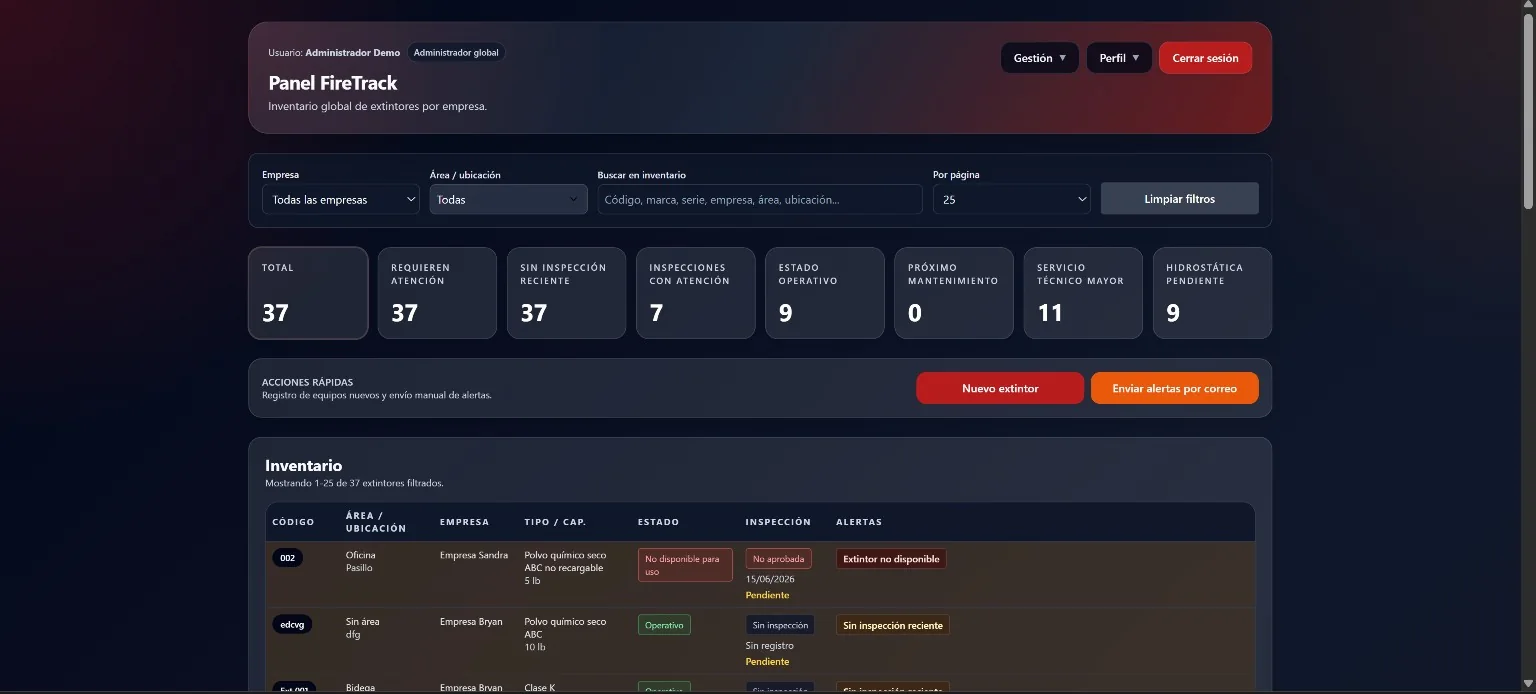Select the Inspecciones con atención card
The image size is (1536, 694).
coord(696,293)
